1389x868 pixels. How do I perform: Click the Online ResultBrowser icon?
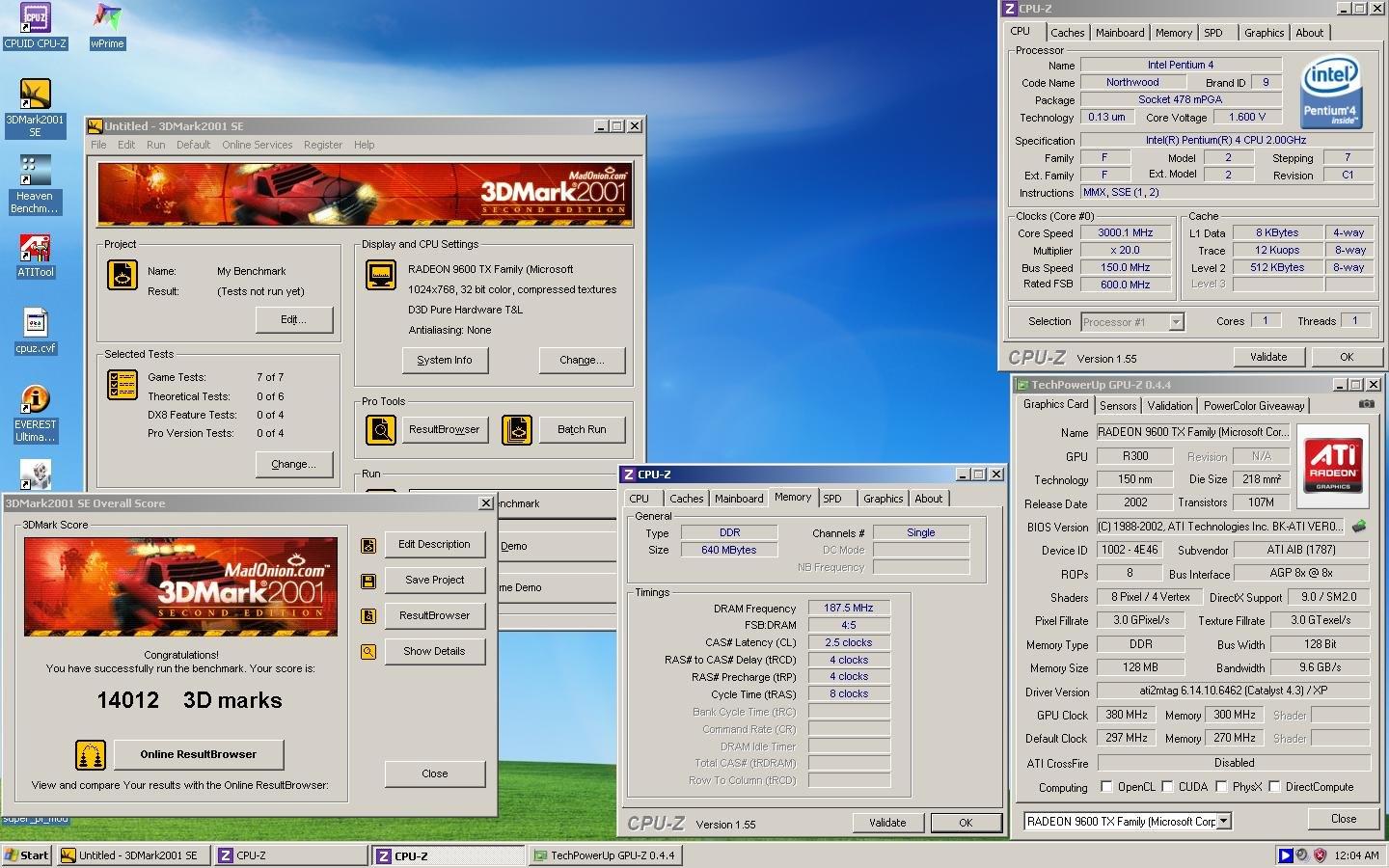pos(91,755)
